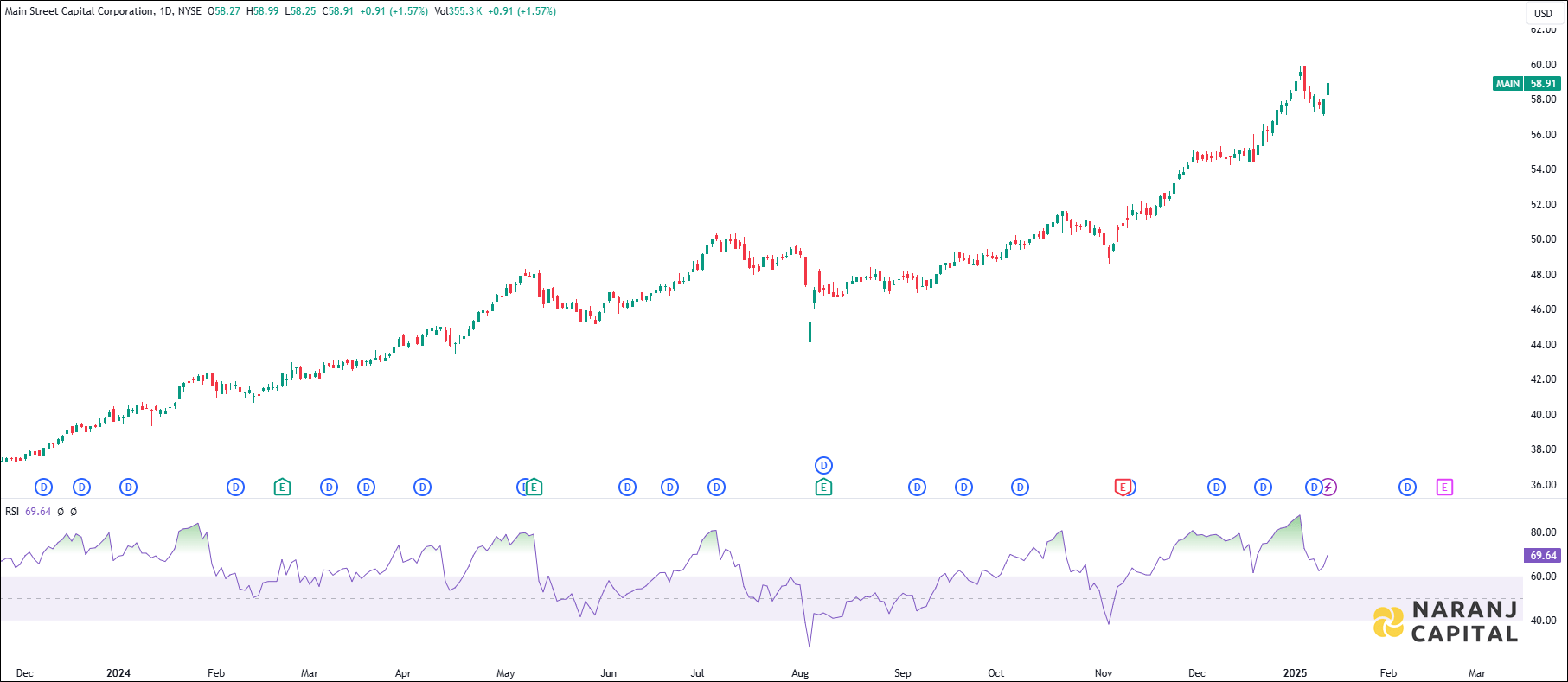
Task: Open the USD currency selector
Action: point(1544,13)
